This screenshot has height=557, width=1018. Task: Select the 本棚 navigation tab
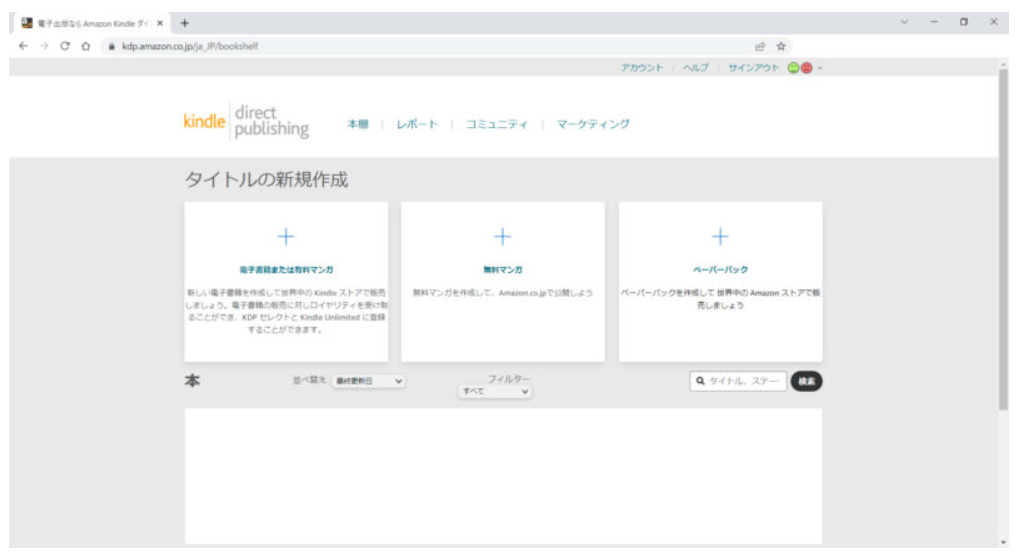click(x=358, y=124)
